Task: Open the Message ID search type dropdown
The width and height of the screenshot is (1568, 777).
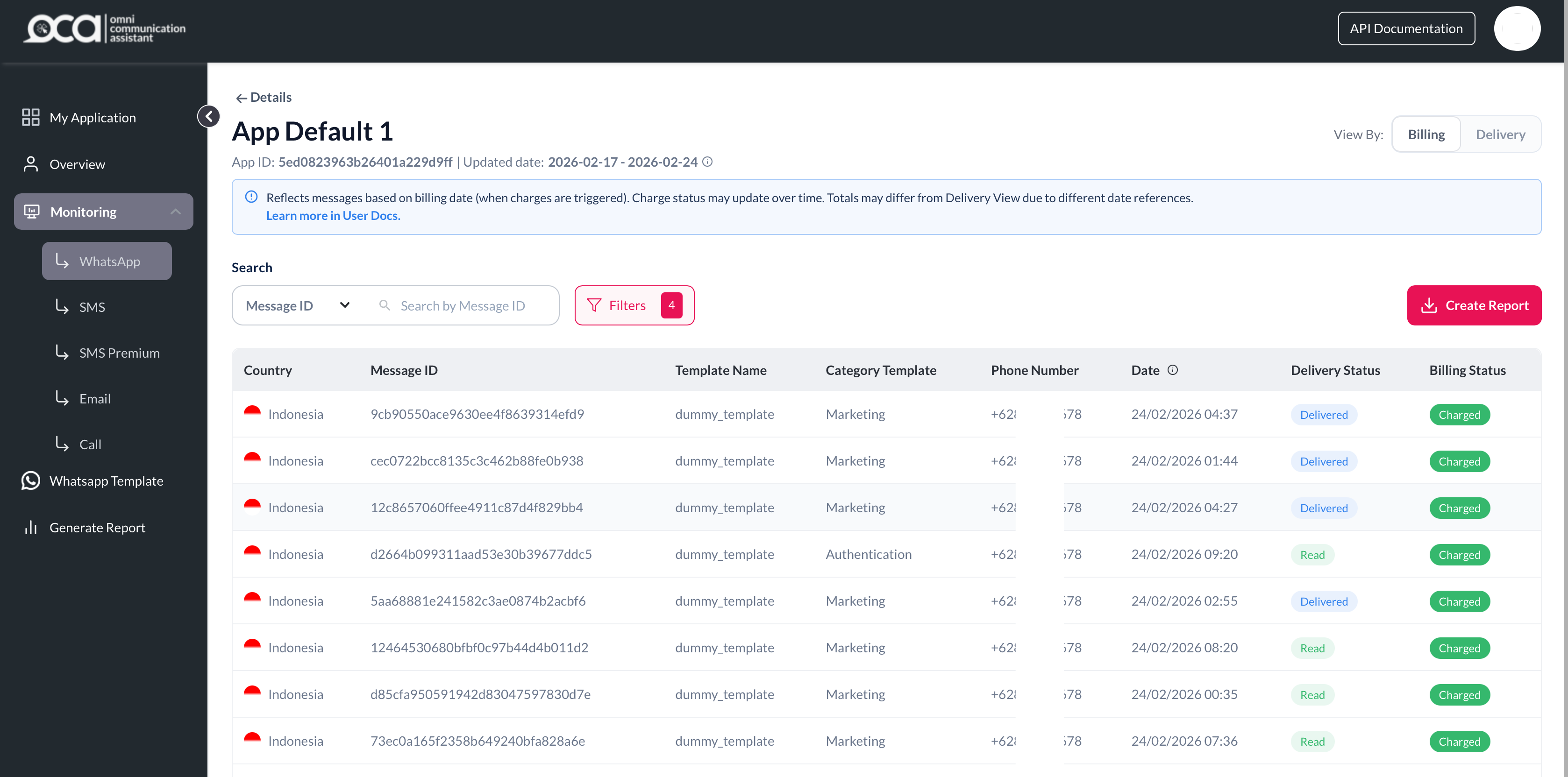Action: (298, 305)
